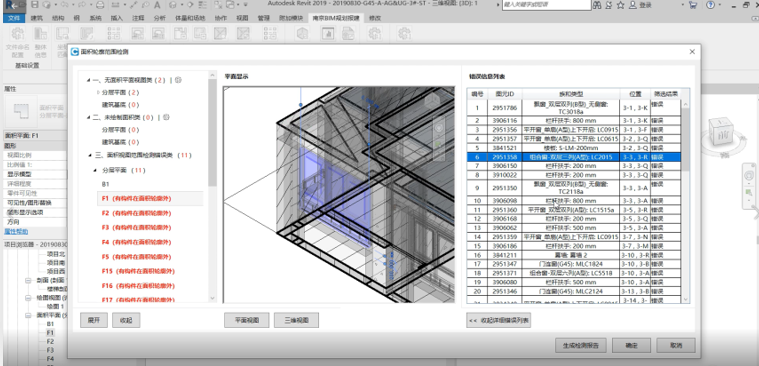Select F16 (有构件在面积轮廓外) tree item
759x366 pixels.
(138, 286)
